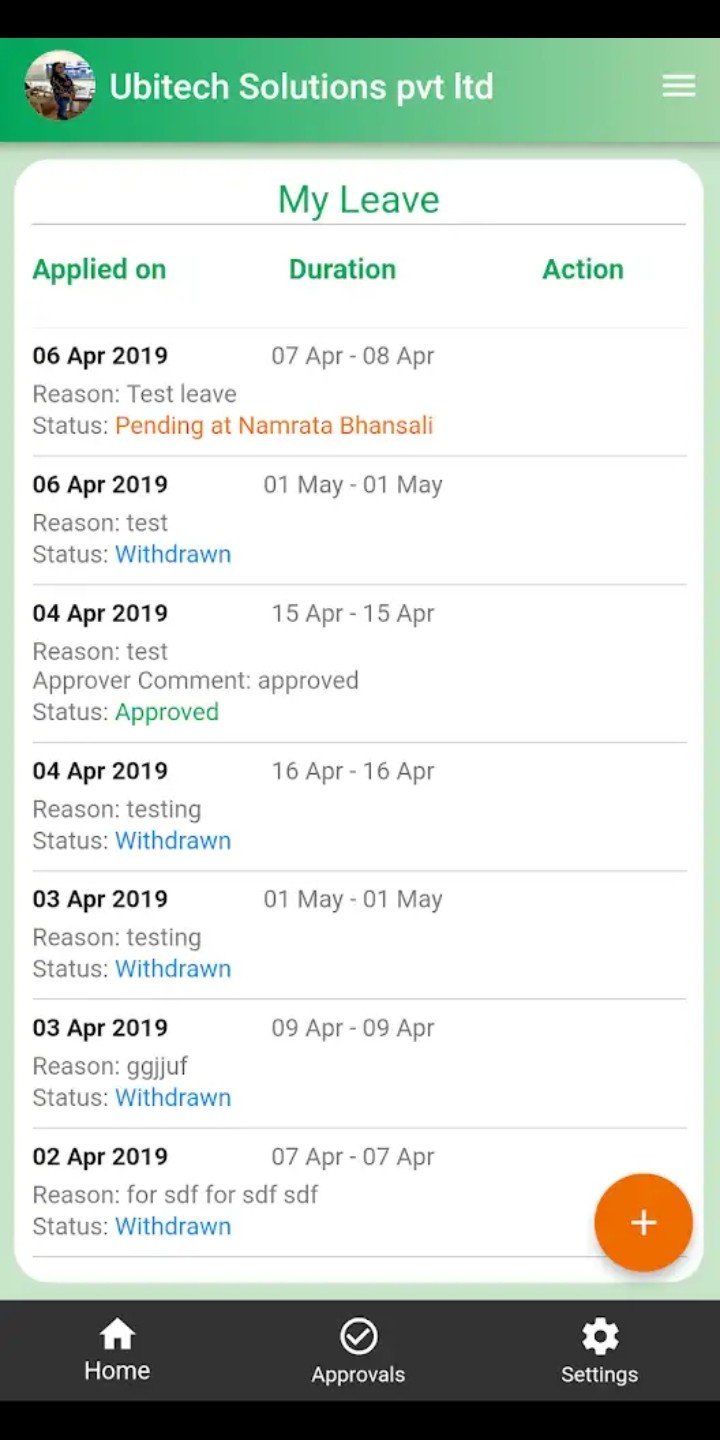This screenshot has width=720, height=1440.
Task: Tap the profile avatar picture
Action: pos(60,86)
